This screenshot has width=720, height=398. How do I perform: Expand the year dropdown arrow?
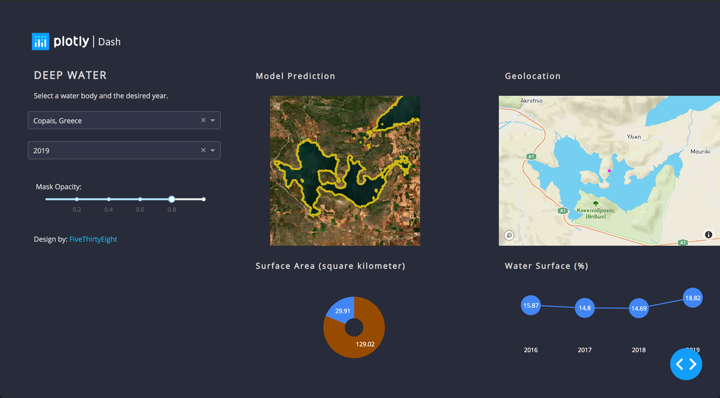click(213, 150)
